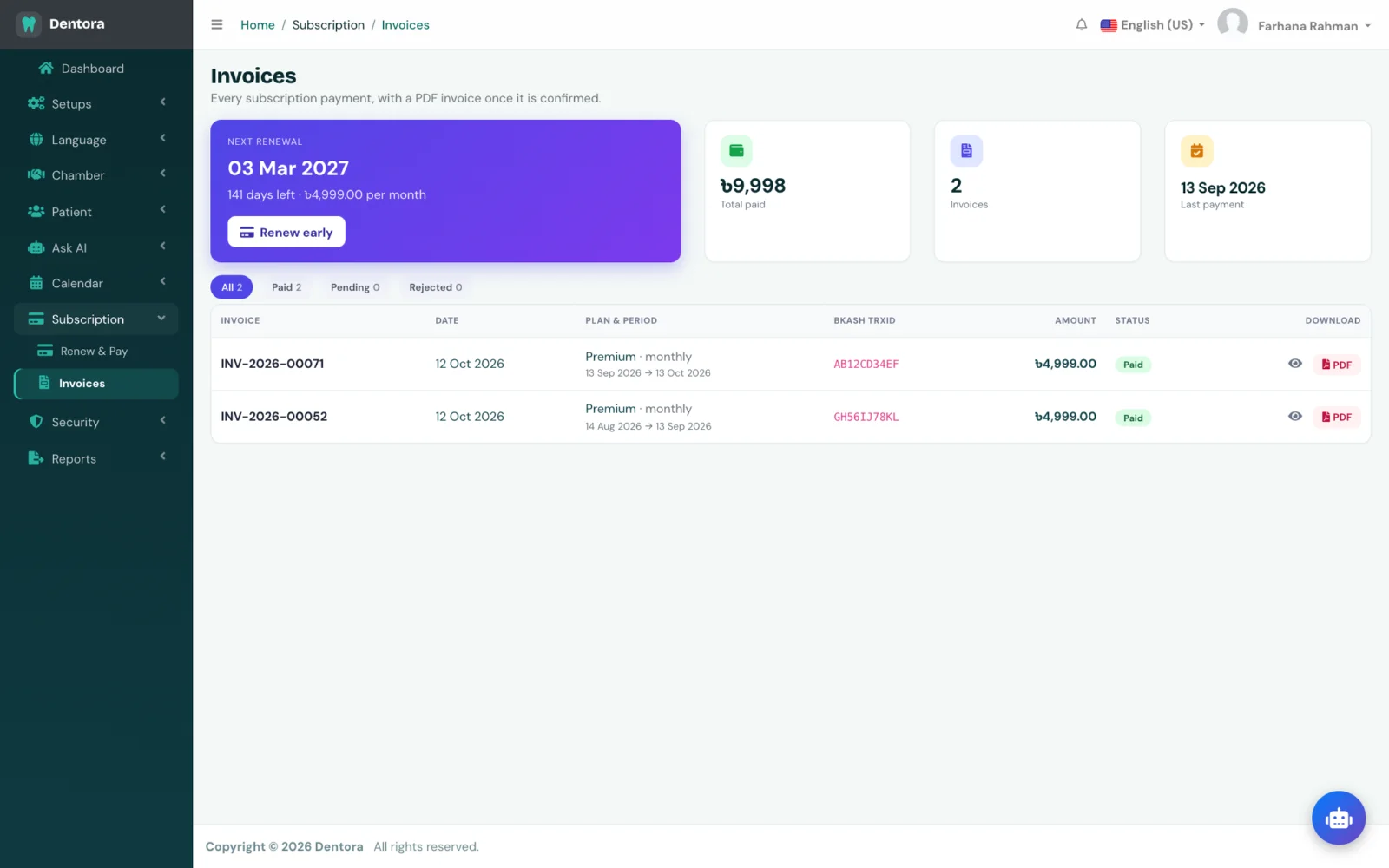1389x868 pixels.
Task: Click the Chamber handshake icon
Action: pos(36,174)
